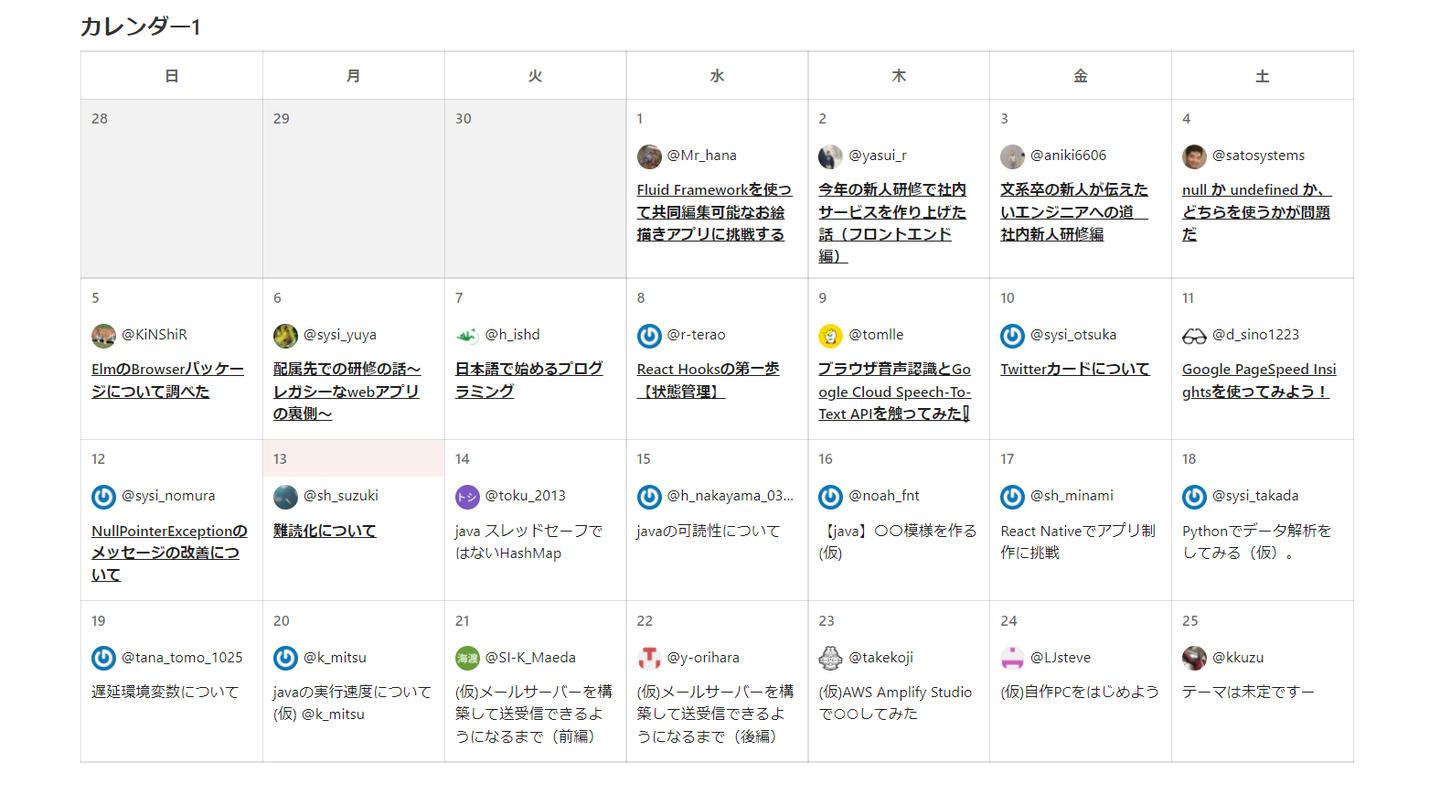Click @sysi_takada's avatar icon
The height and width of the screenshot is (795, 1440).
click(x=1194, y=496)
